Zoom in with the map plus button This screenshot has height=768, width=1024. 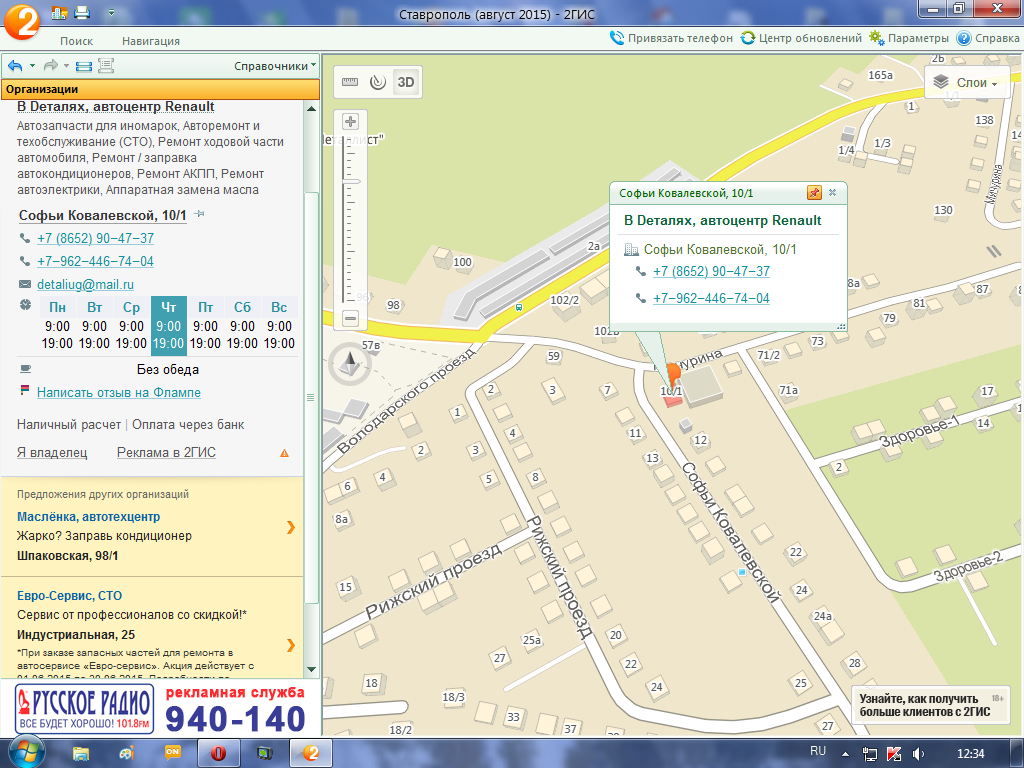[351, 121]
